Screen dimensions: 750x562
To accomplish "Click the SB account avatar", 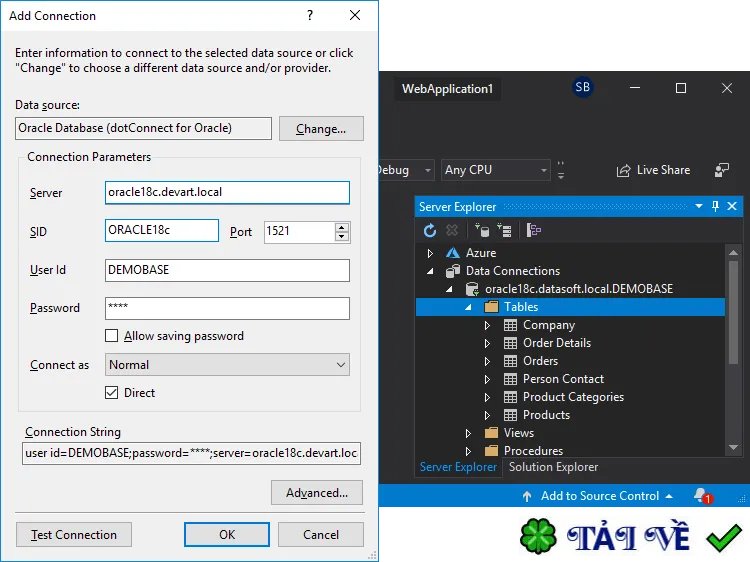I will [582, 87].
